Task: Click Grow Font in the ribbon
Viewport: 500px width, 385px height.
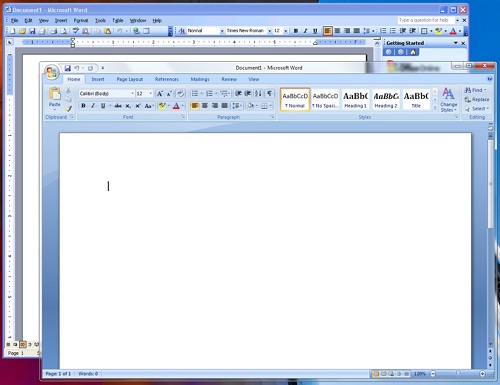Action: pos(160,94)
